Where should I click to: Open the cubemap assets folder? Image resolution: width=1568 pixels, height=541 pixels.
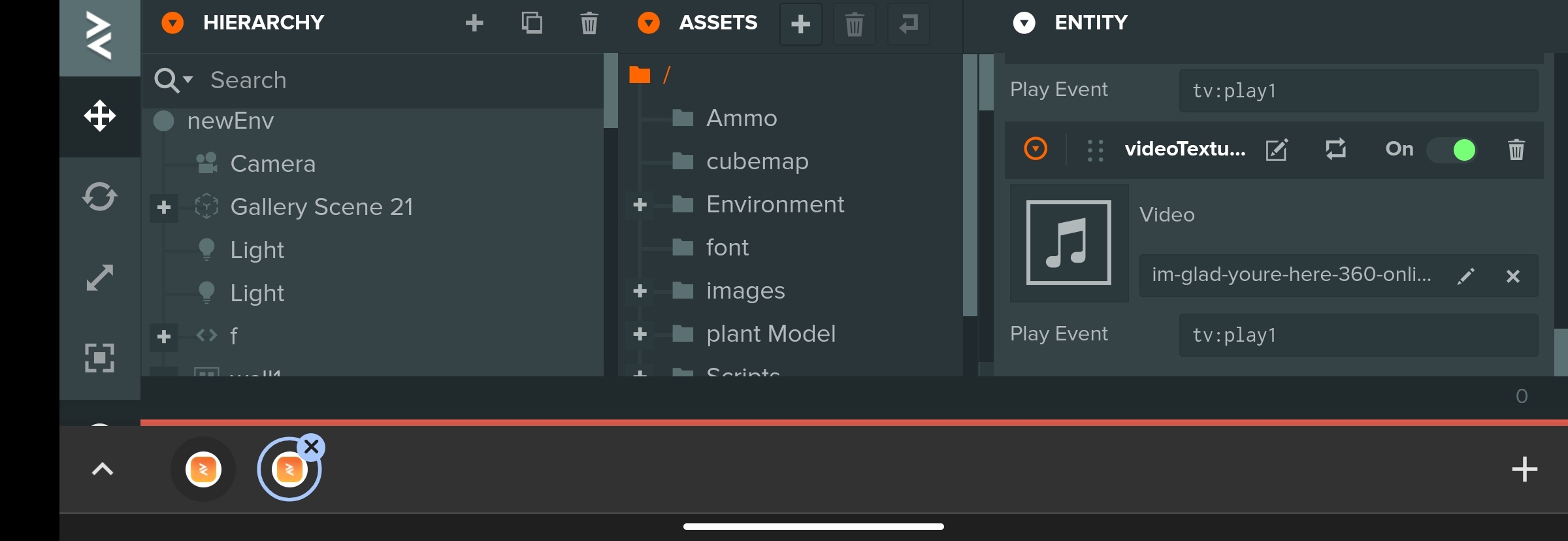coord(757,161)
